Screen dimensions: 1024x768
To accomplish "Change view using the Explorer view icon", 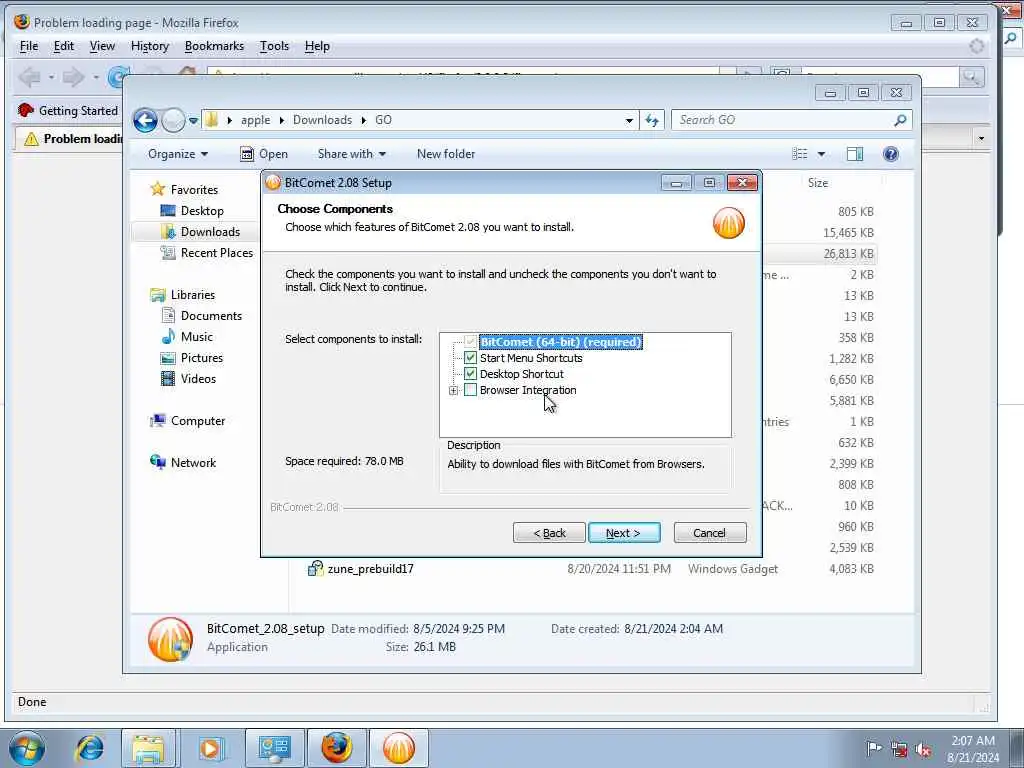I will [x=800, y=154].
